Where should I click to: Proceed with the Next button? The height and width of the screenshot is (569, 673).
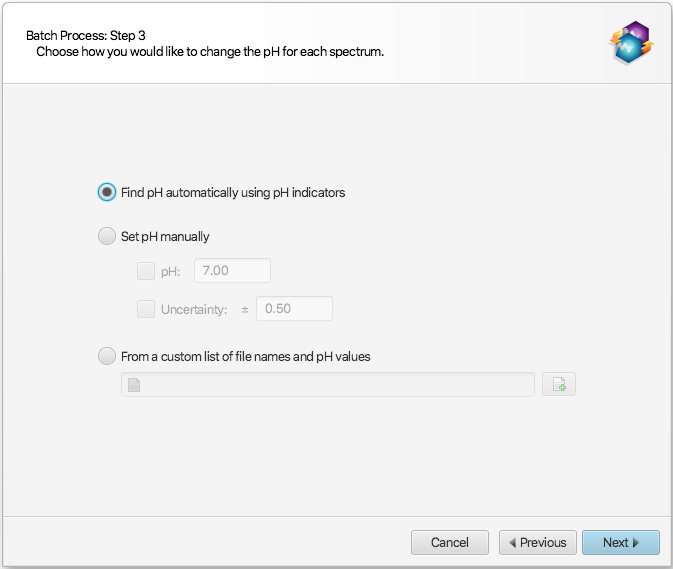click(620, 543)
